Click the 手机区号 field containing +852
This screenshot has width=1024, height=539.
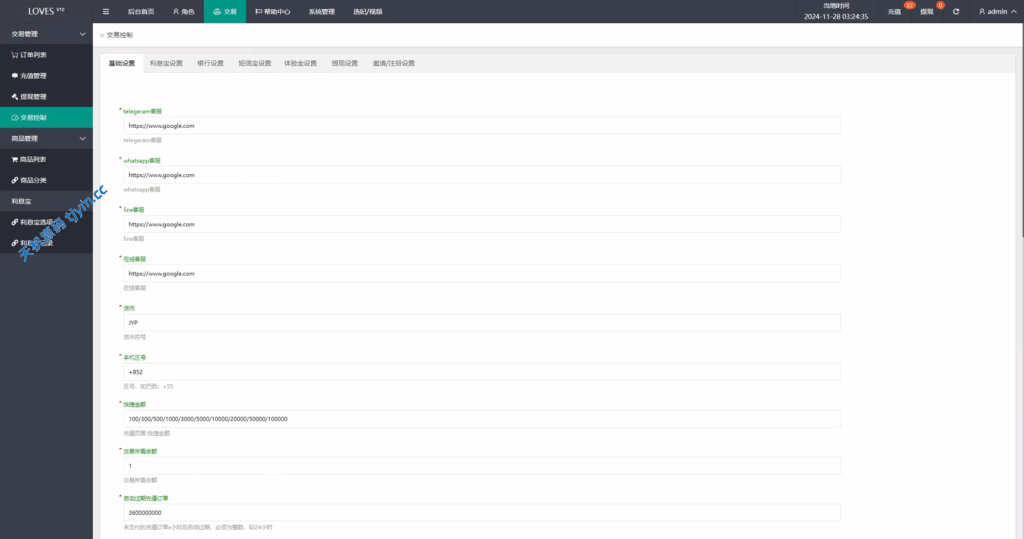coord(482,372)
